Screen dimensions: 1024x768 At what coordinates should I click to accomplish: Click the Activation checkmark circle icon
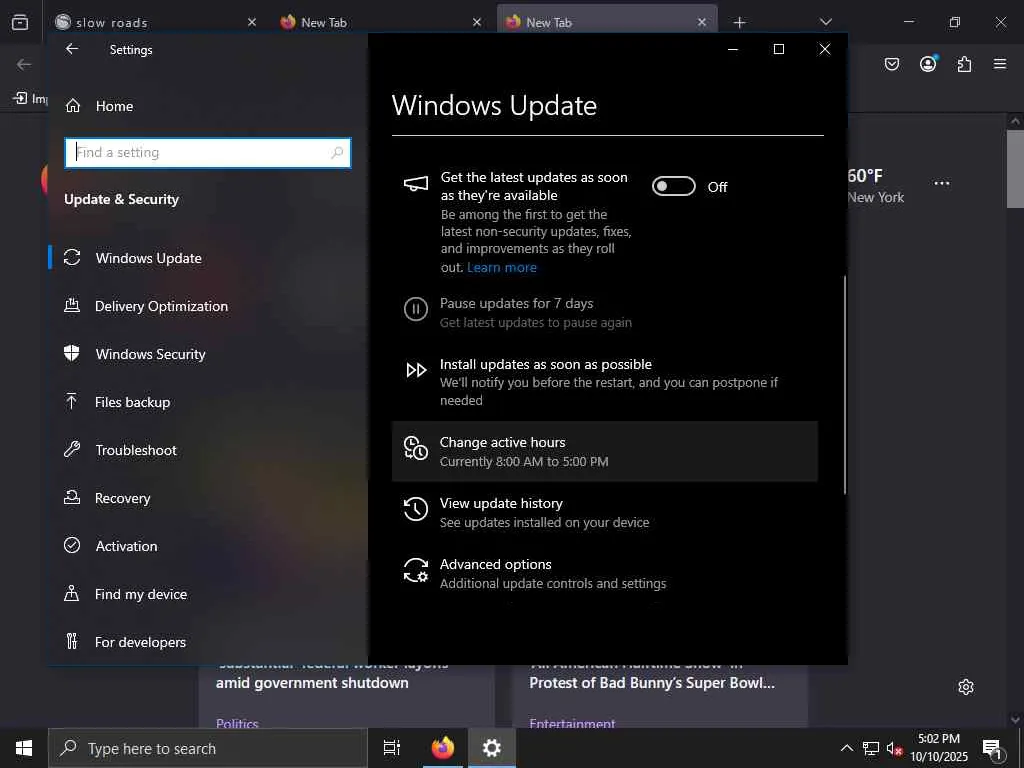click(x=72, y=545)
